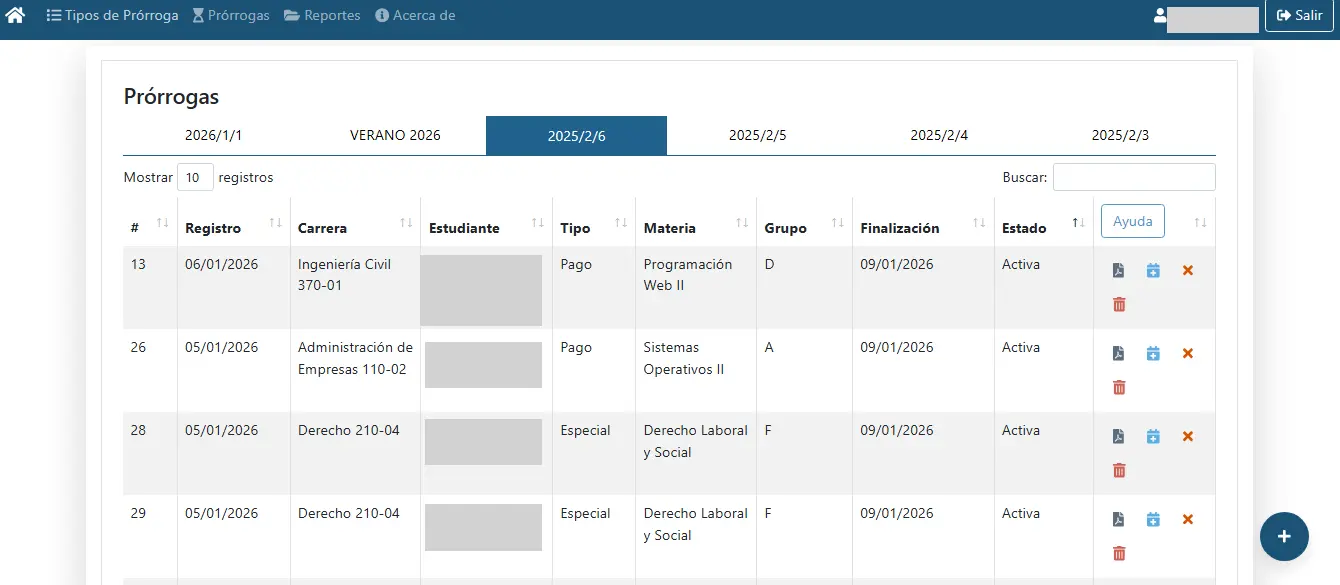This screenshot has width=1340, height=585.
Task: Open the Tipos de Prórroga menu
Action: (x=113, y=16)
